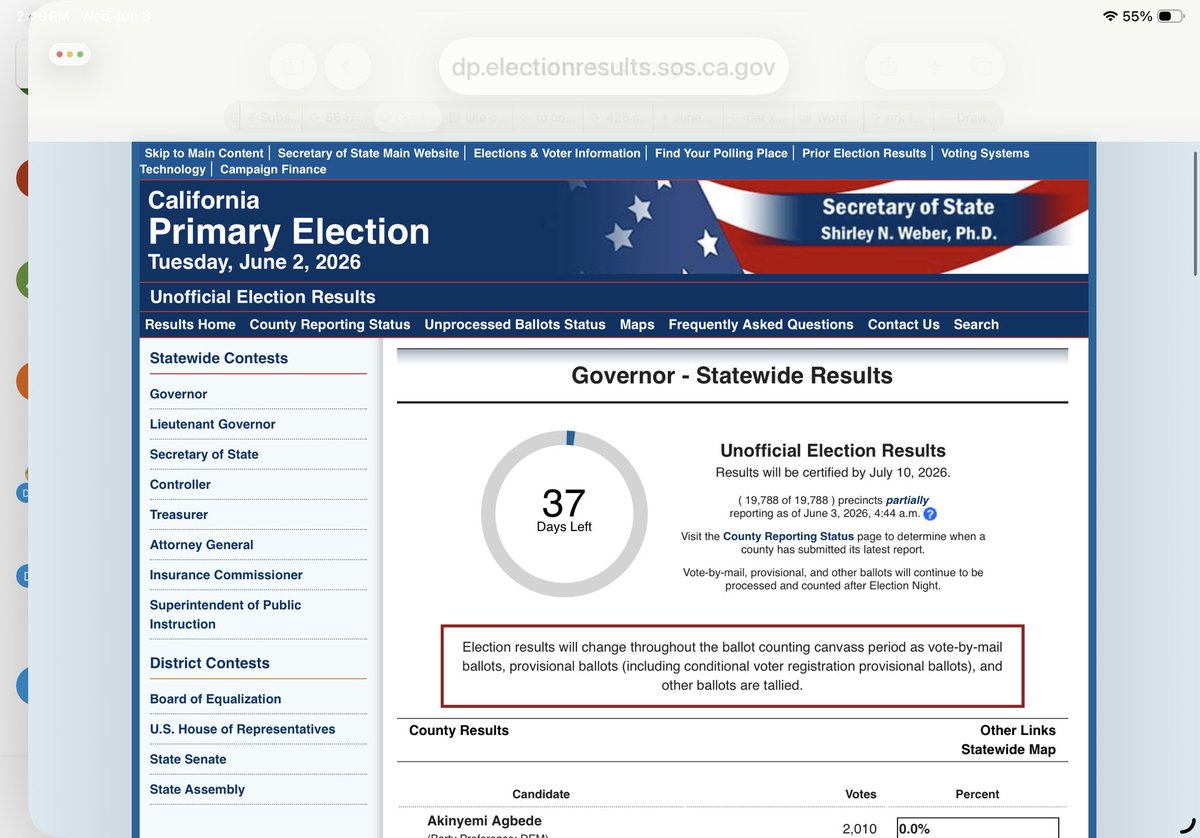This screenshot has width=1200, height=838.
Task: Select Governor in Statewide Contests
Action: 179,394
